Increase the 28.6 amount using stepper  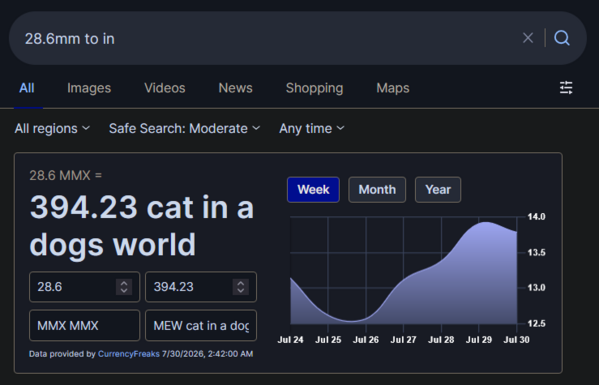tap(124, 283)
